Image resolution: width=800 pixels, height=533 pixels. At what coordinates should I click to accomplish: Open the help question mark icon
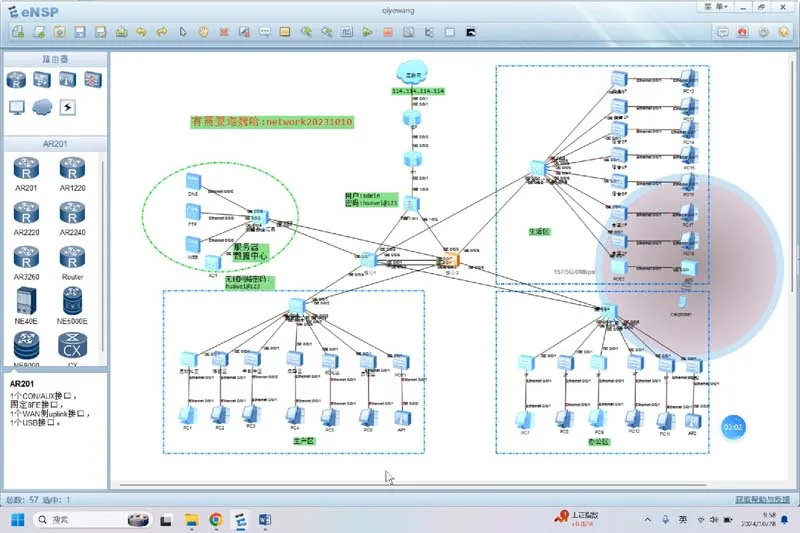click(x=785, y=32)
